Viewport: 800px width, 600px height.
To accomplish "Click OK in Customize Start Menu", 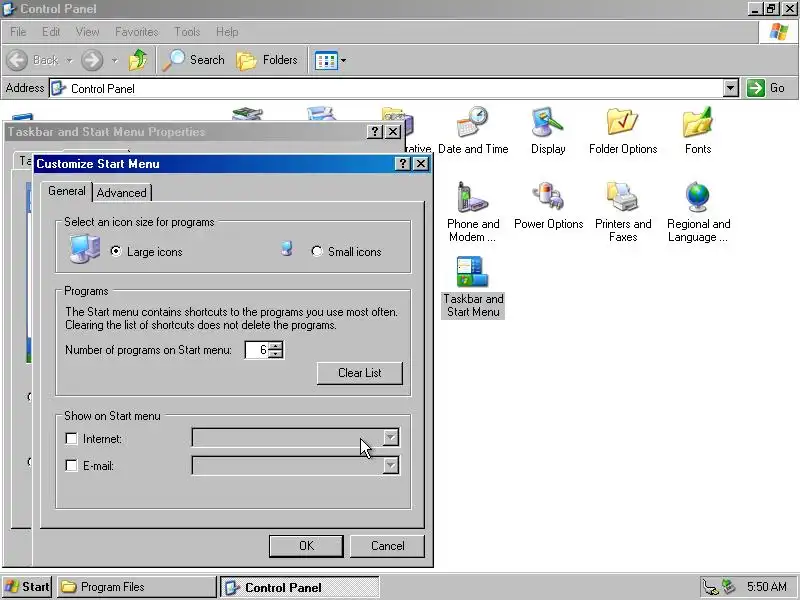I will 306,546.
